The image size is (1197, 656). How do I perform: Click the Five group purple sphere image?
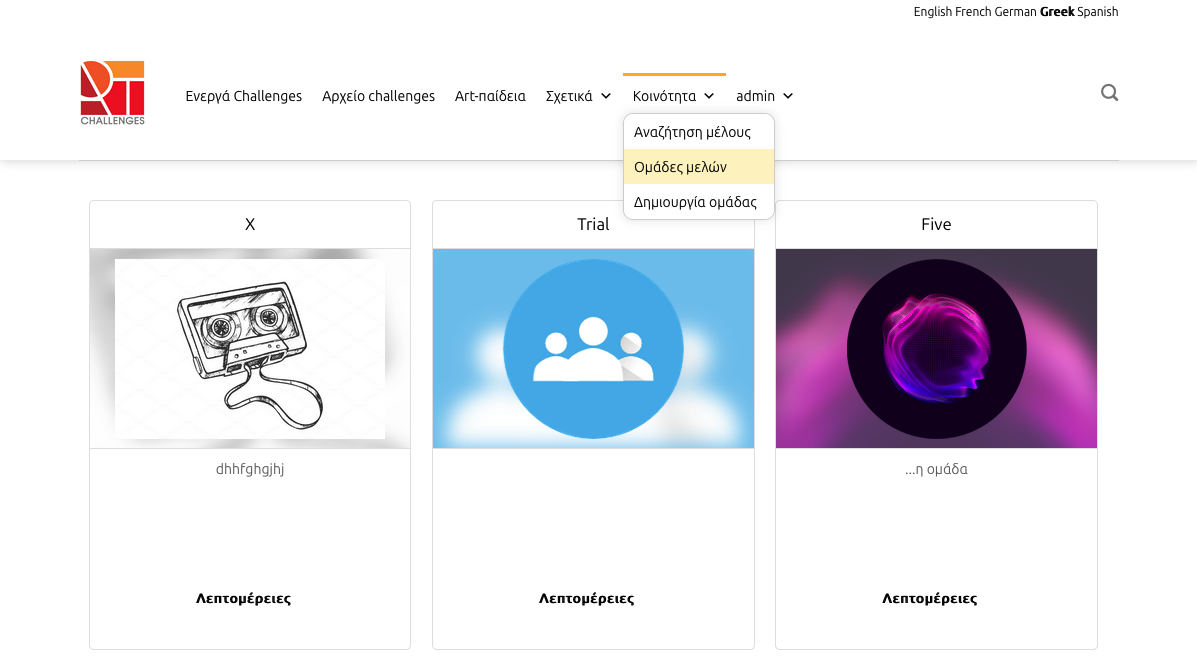pyautogui.click(x=936, y=348)
